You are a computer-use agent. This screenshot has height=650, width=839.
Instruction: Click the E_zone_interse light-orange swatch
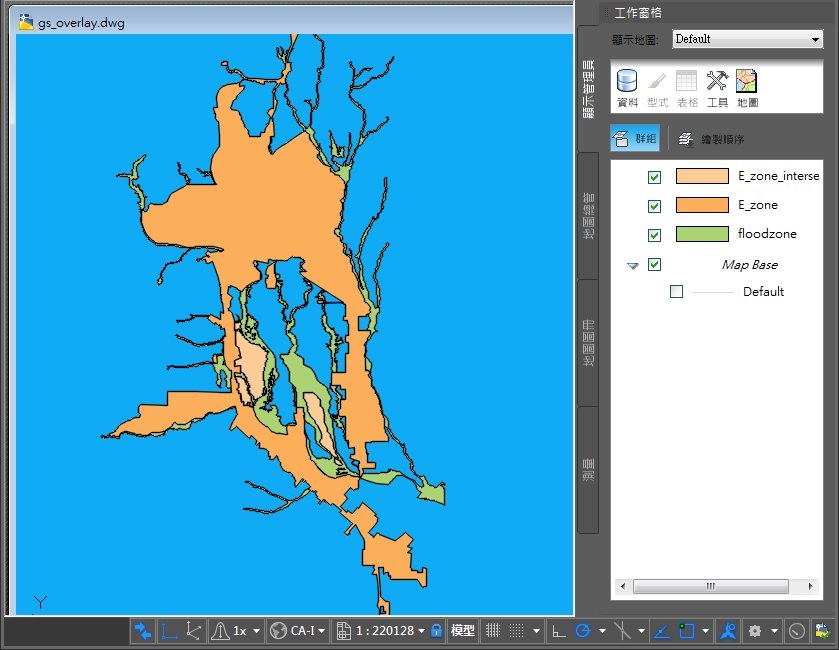coord(702,176)
